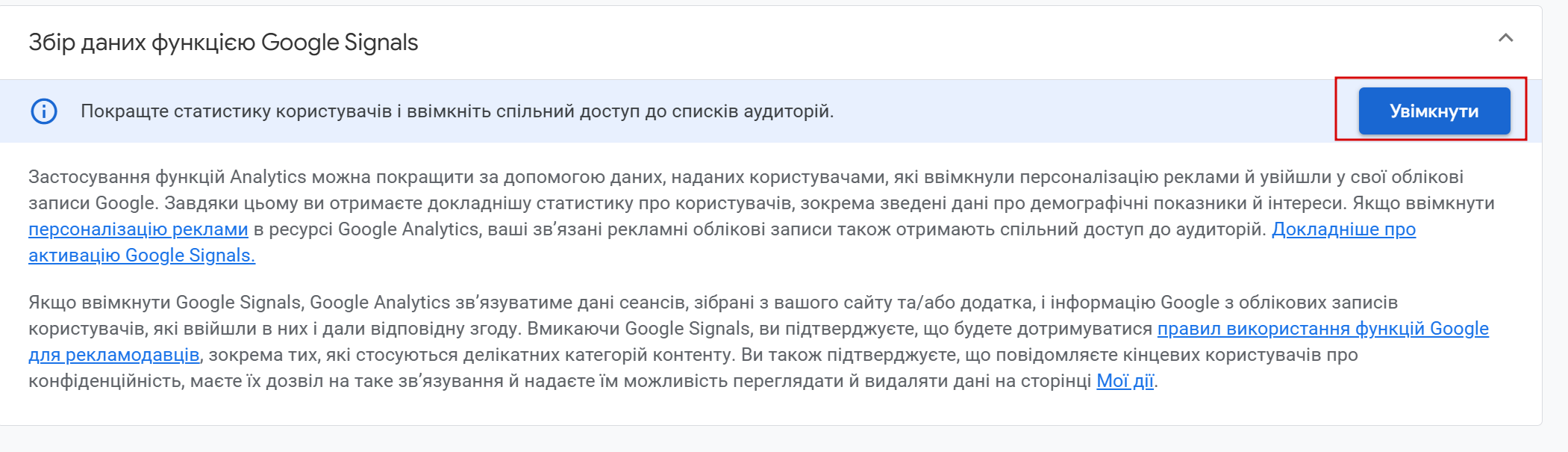This screenshot has width=1568, height=452.
Task: Click empty gray area below the card
Action: pyautogui.click(x=746, y=441)
